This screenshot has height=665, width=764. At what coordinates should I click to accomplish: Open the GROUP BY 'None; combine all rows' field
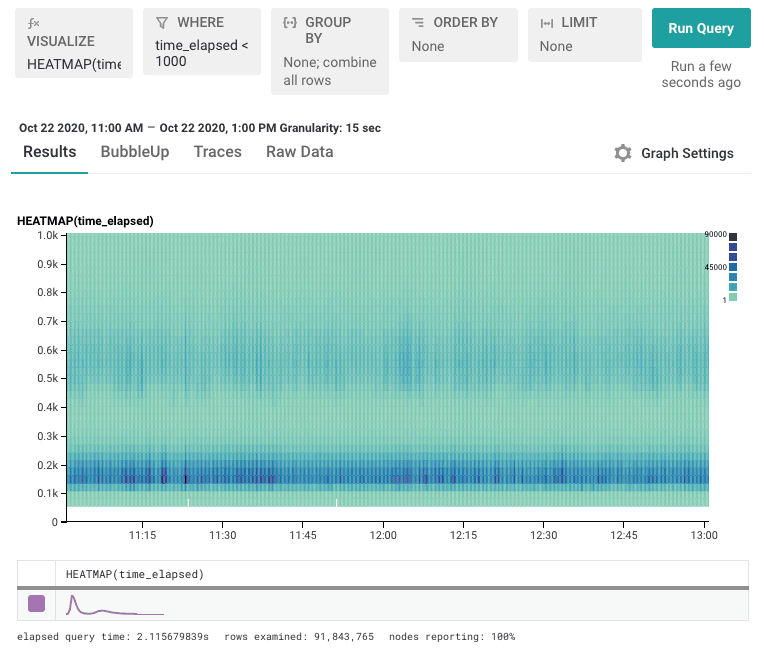click(x=329, y=71)
